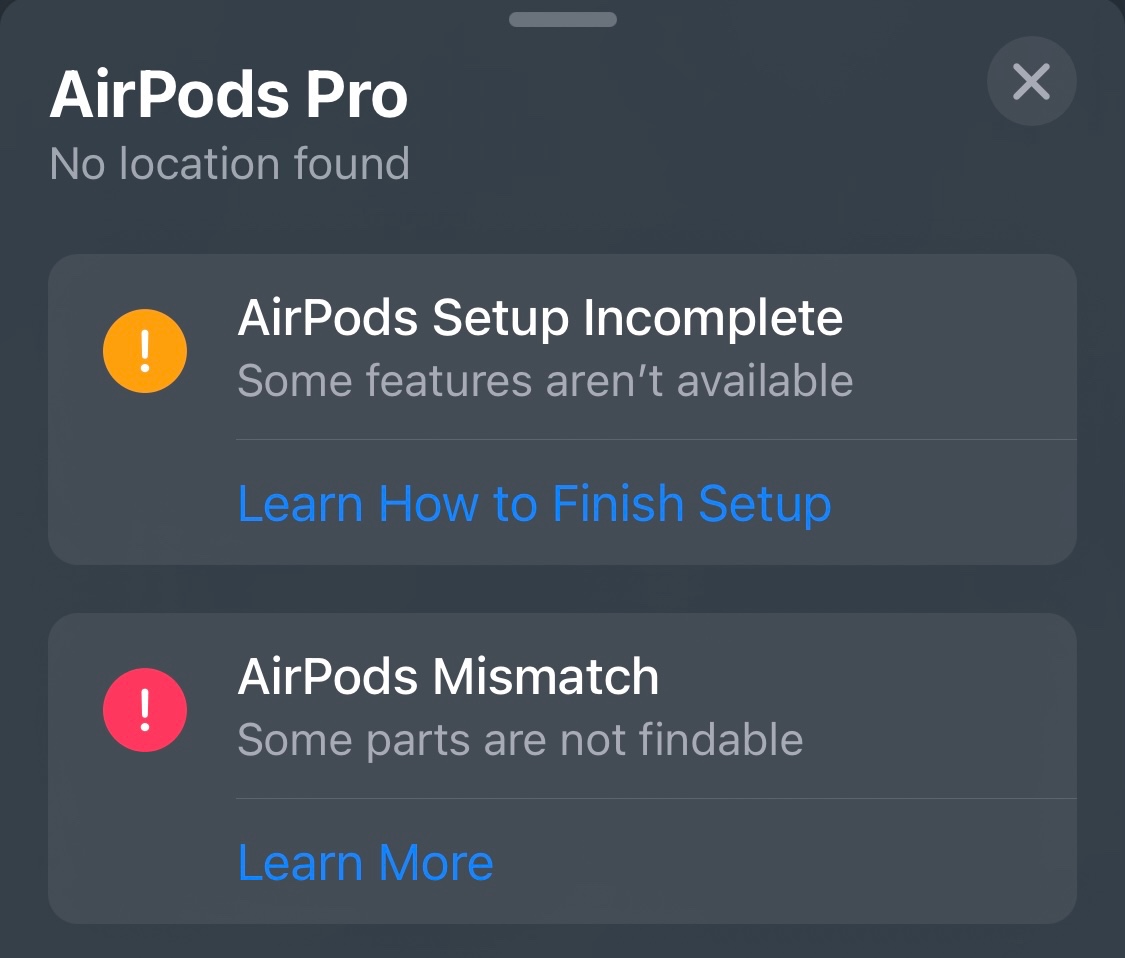
Task: Click the divider in AirPods Mismatch card
Action: pos(655,798)
